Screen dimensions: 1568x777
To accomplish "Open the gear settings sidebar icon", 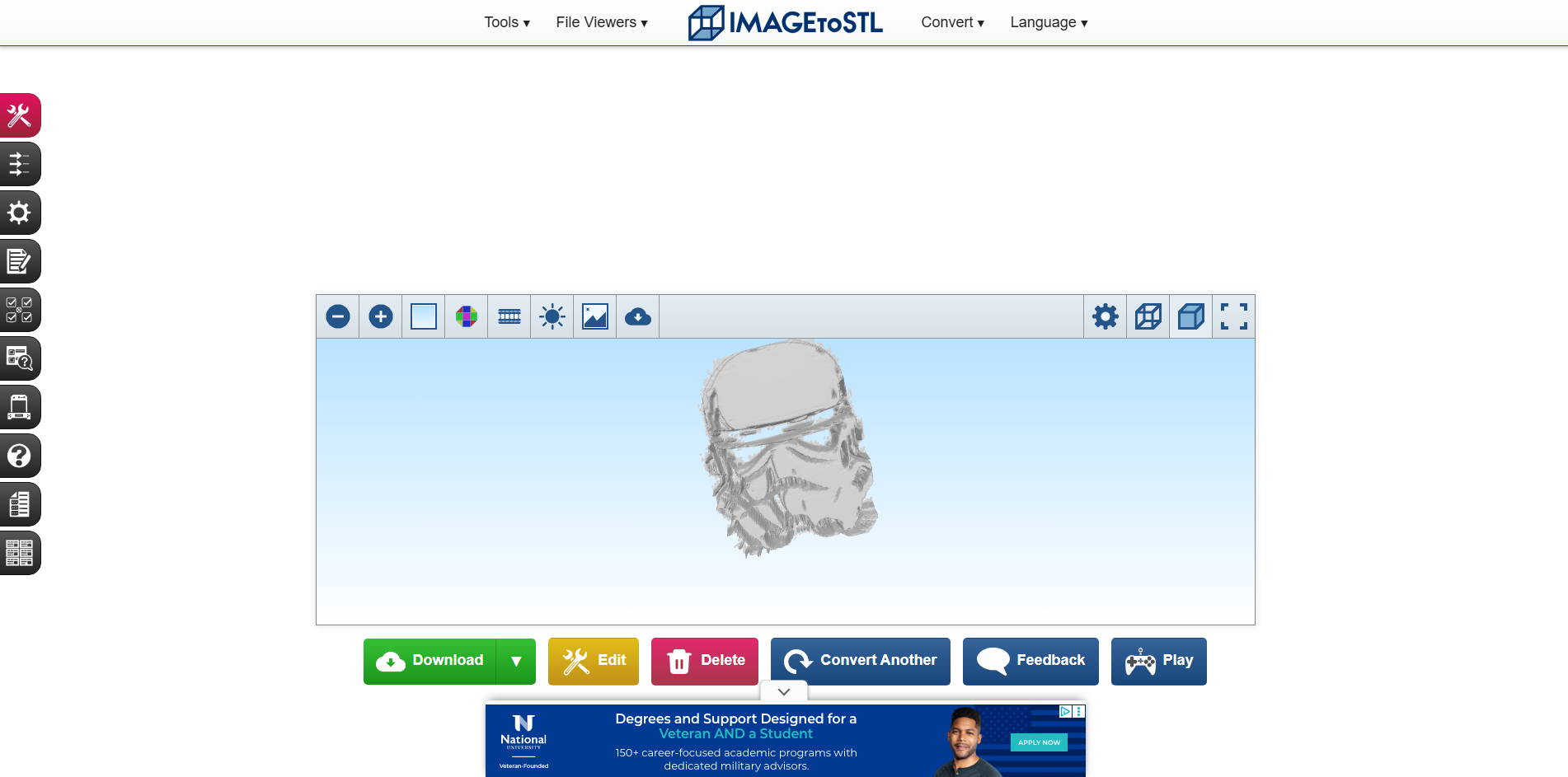I will [x=20, y=213].
